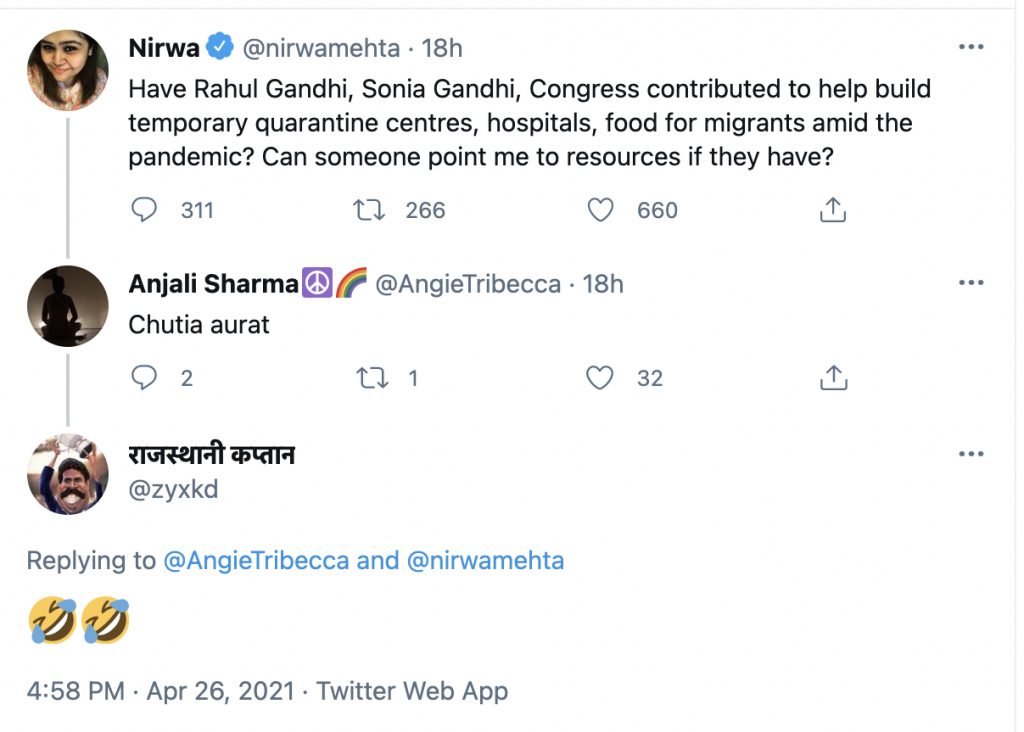
Task: Like Nirwa's tweet with heart icon
Action: (599, 210)
